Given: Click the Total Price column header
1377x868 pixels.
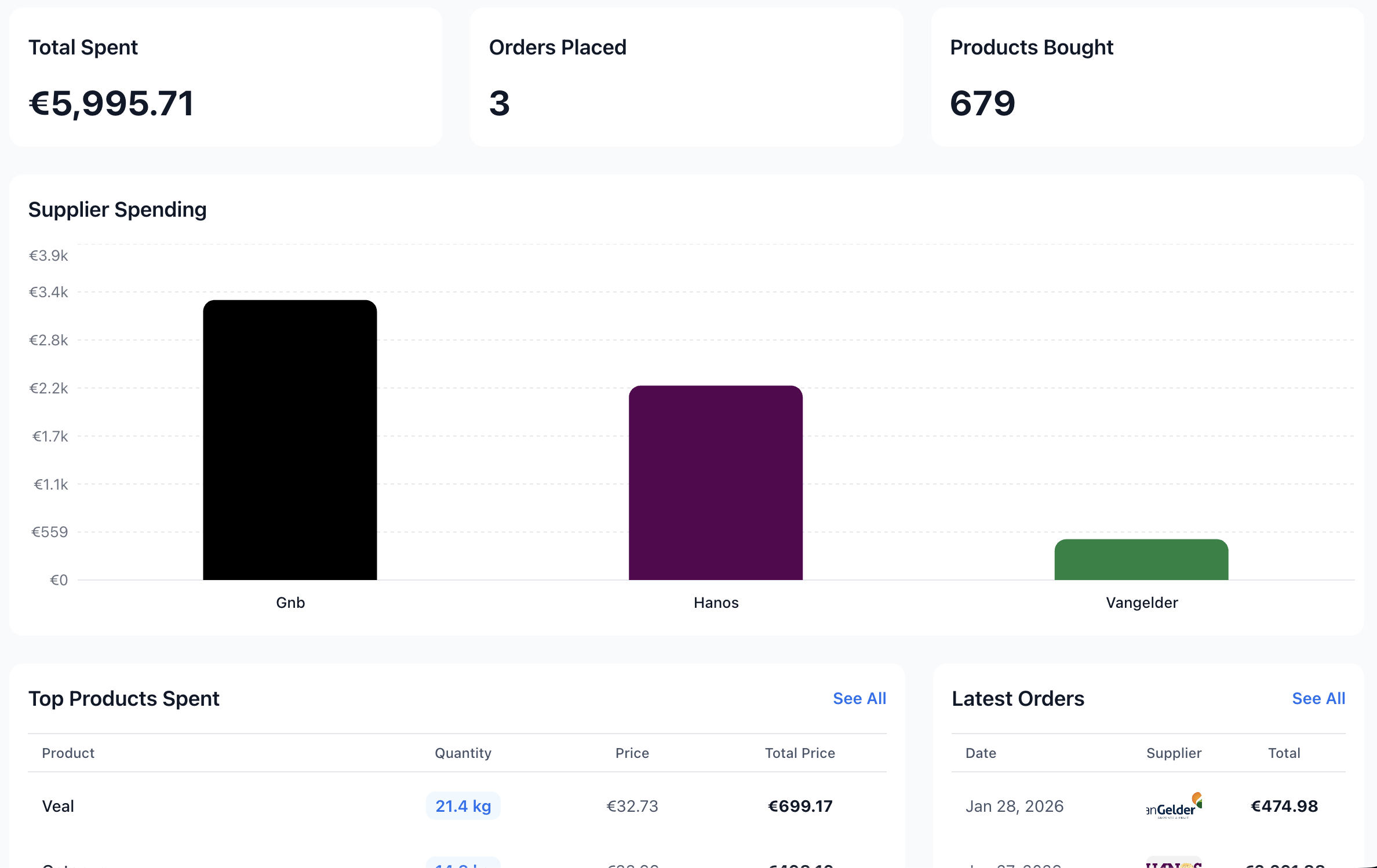Looking at the screenshot, I should click(x=800, y=753).
